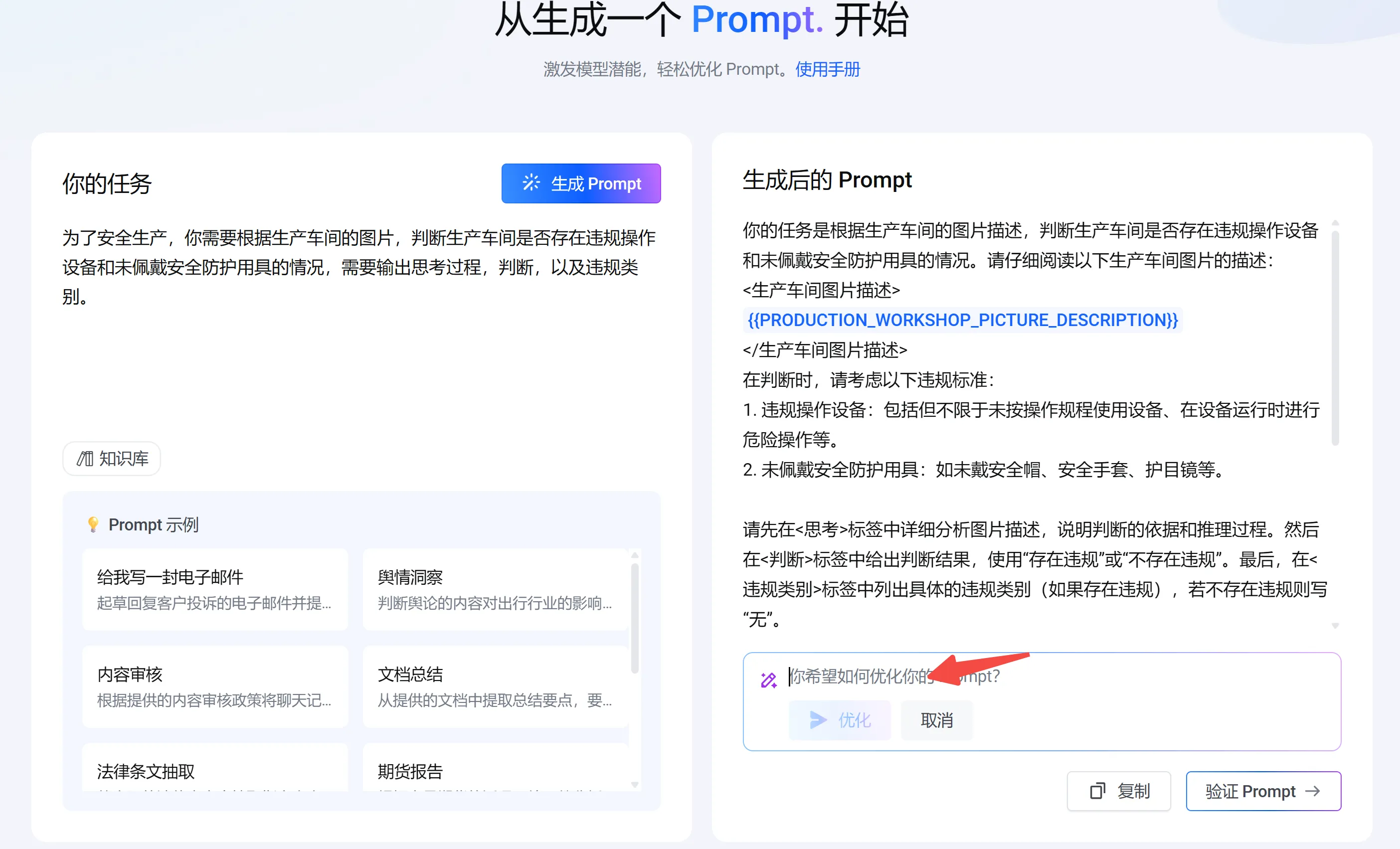
Task: Open the 使用手册 link
Action: pyautogui.click(x=827, y=69)
